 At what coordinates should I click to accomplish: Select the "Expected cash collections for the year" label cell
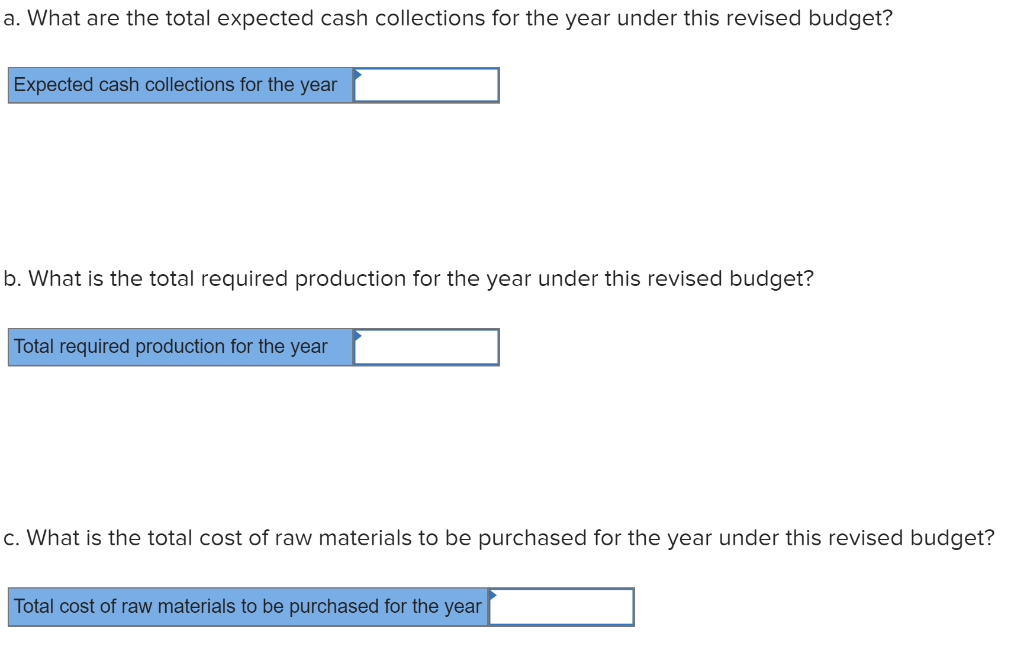coord(181,85)
